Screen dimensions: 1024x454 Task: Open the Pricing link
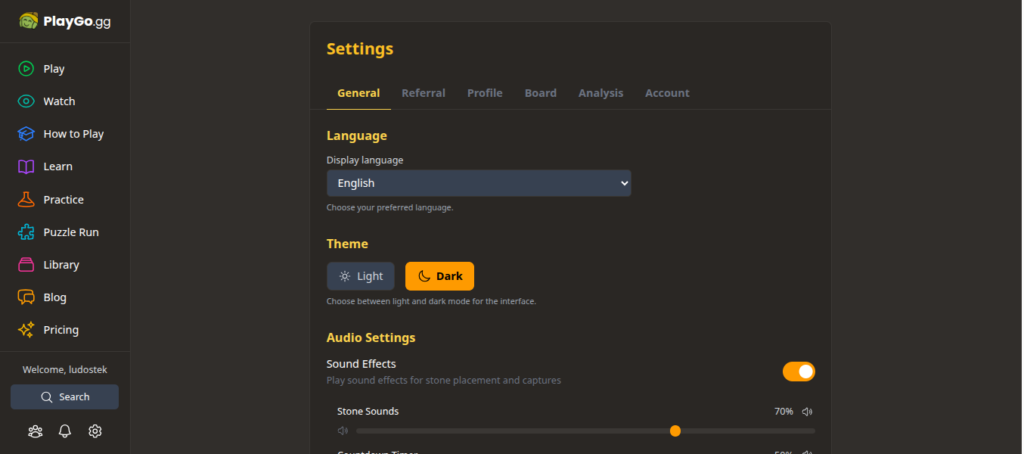pyautogui.click(x=60, y=330)
